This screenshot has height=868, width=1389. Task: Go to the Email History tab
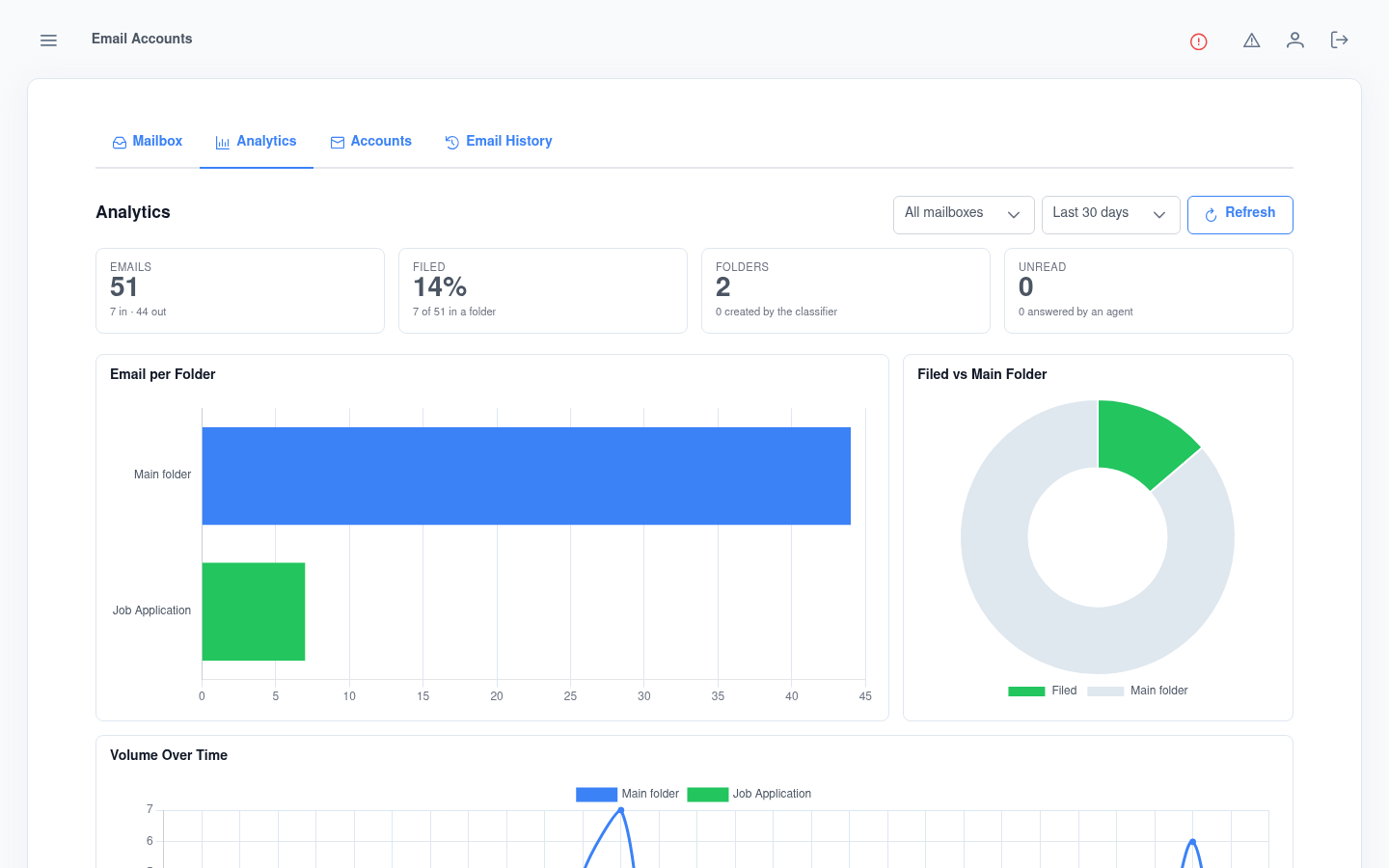pyautogui.click(x=499, y=142)
